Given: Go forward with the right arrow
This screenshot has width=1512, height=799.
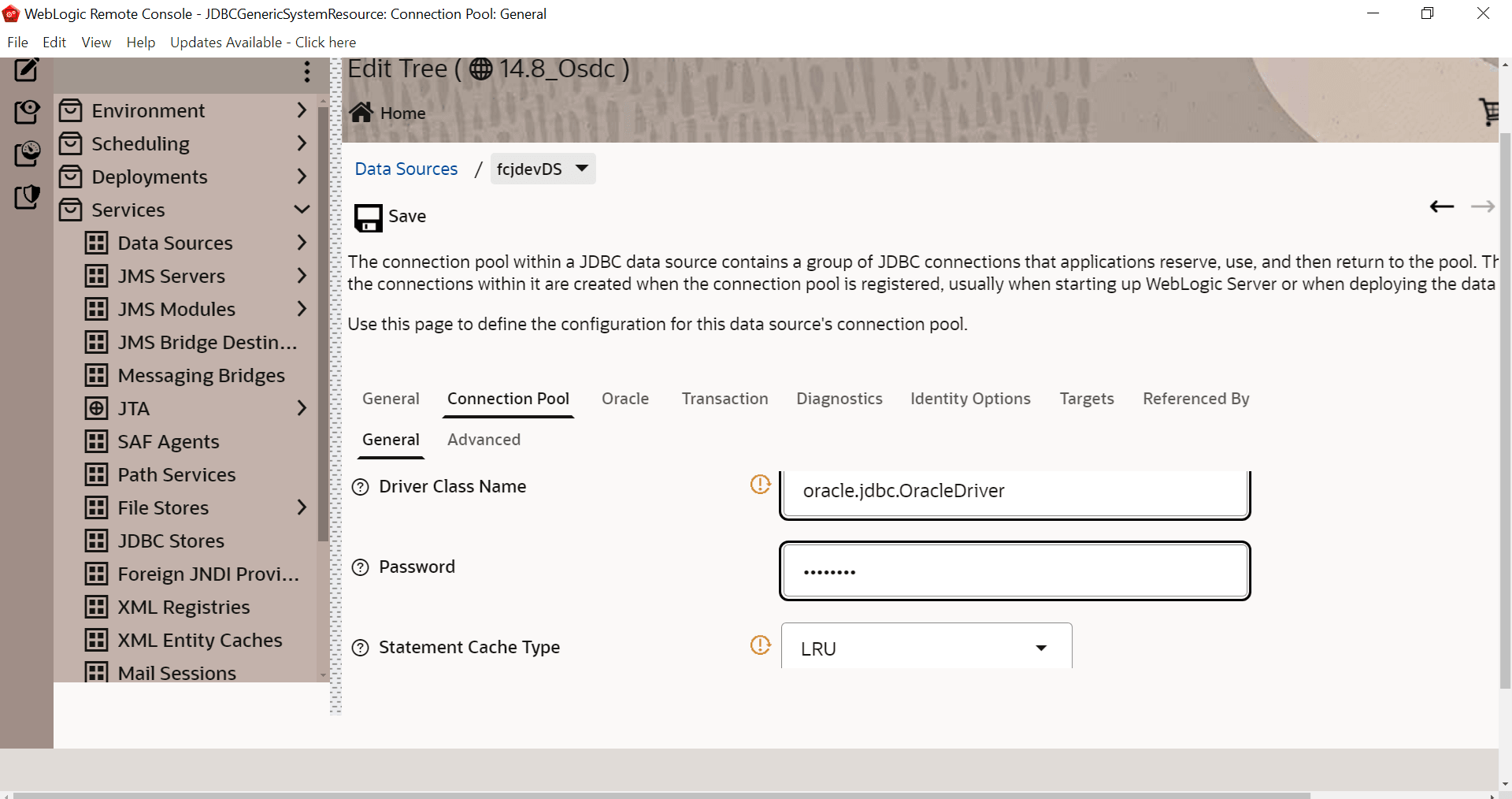Looking at the screenshot, I should (x=1483, y=206).
